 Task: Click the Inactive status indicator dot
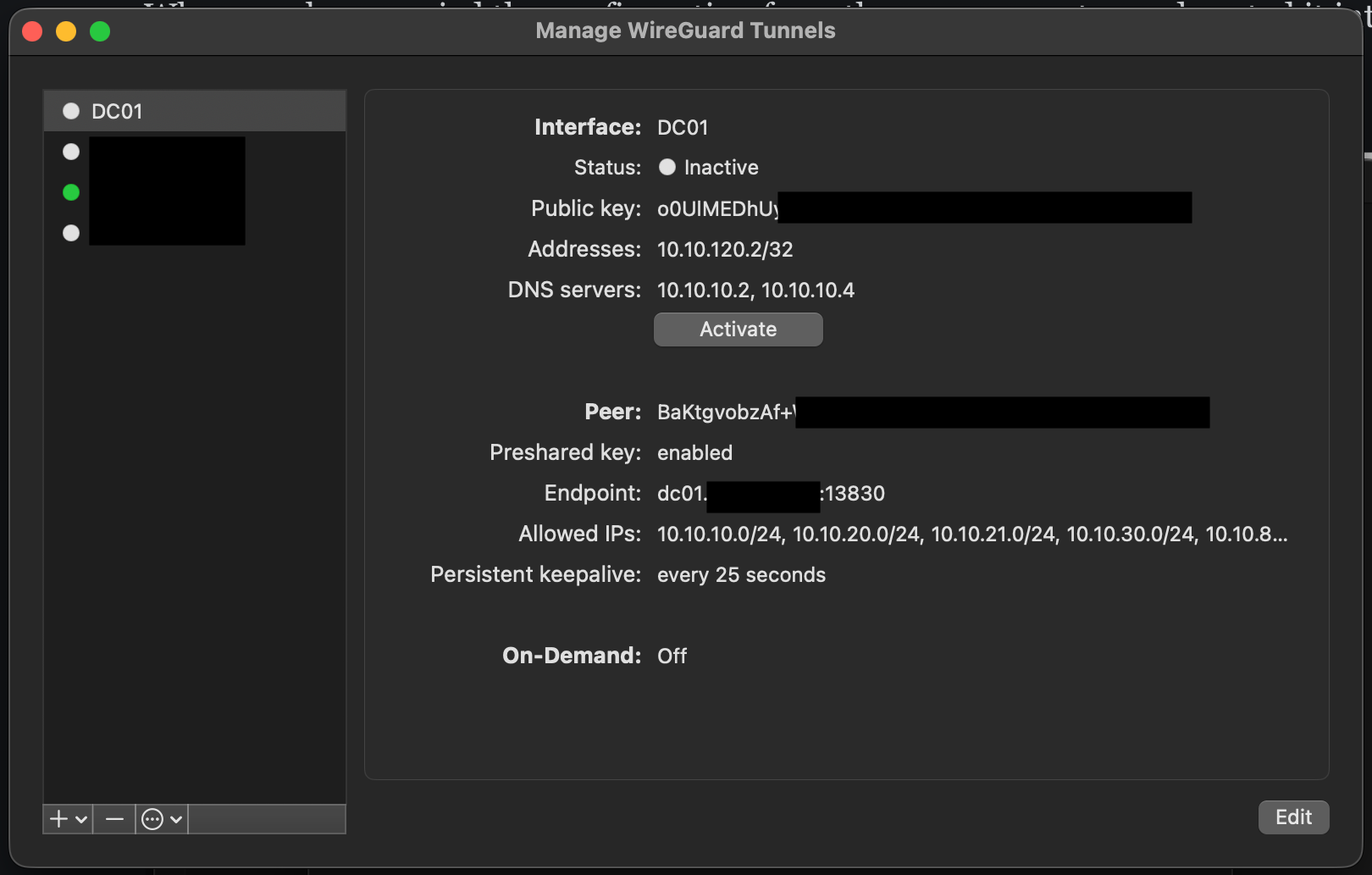(x=667, y=167)
